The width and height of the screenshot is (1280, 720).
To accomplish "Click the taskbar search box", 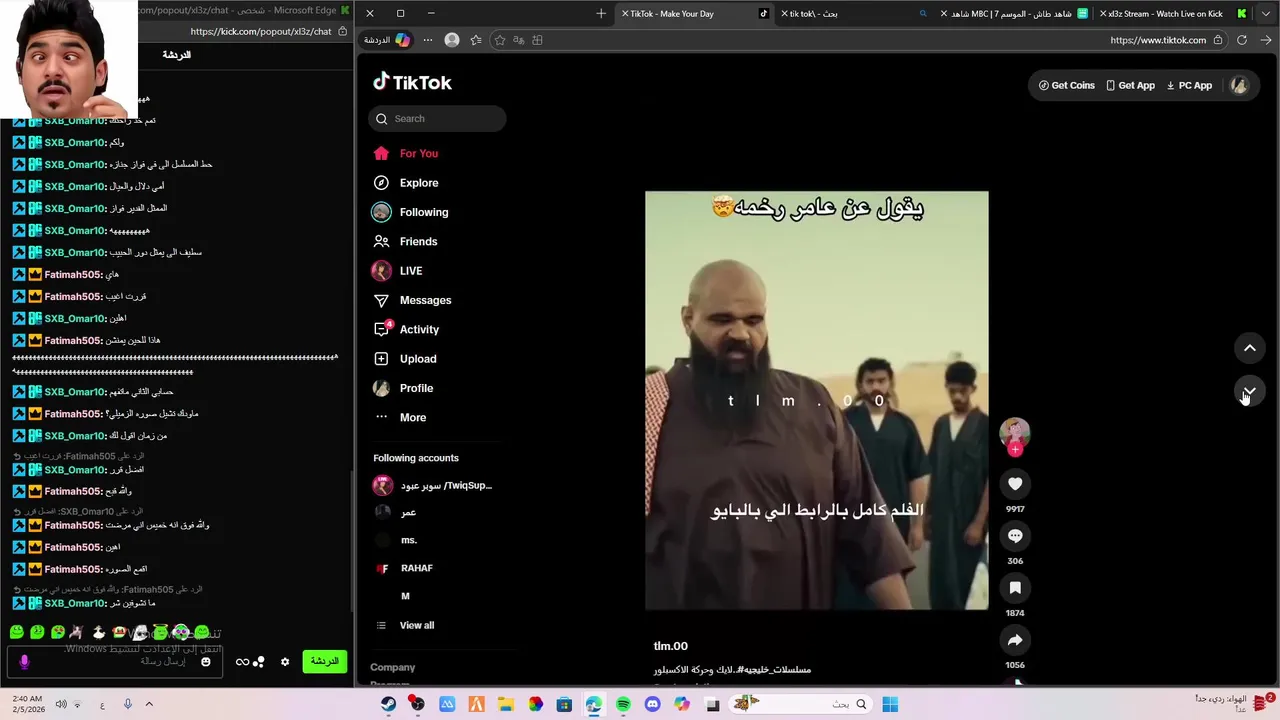I will (x=800, y=704).
